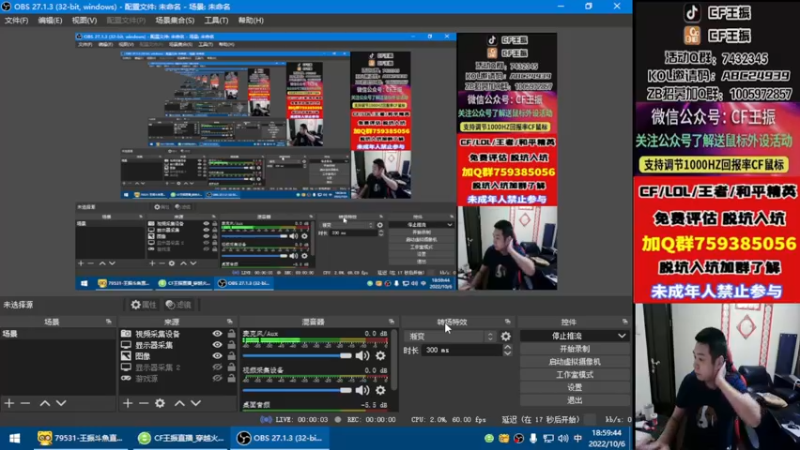The height and width of the screenshot is (450, 800).
Task: Mute the 麦克风/Aux speaker icon
Action: click(362, 356)
